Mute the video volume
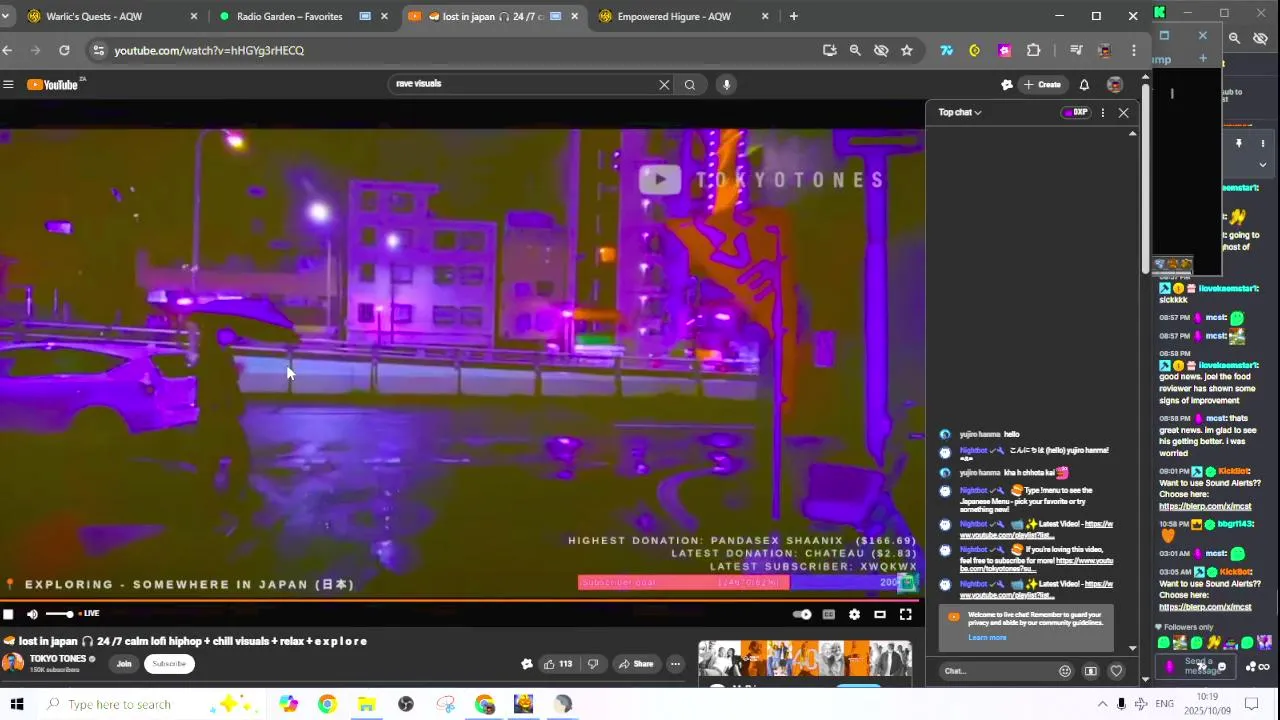Image resolution: width=1280 pixels, height=720 pixels. click(32, 614)
